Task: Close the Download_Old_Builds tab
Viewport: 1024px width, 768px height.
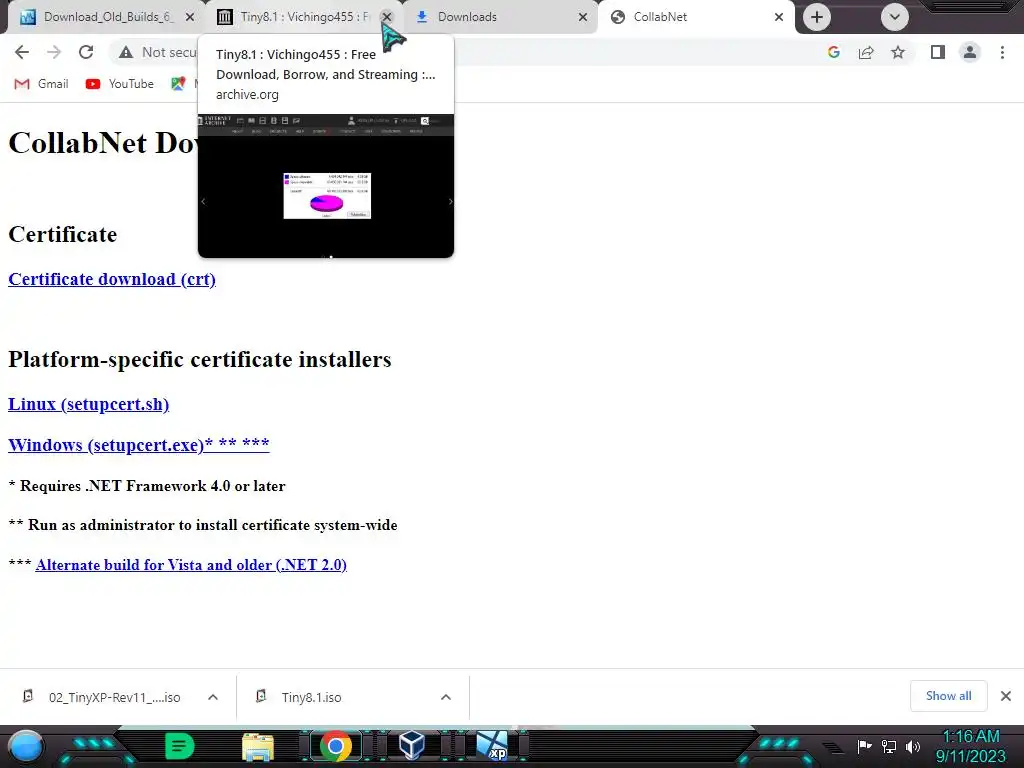Action: (x=190, y=17)
